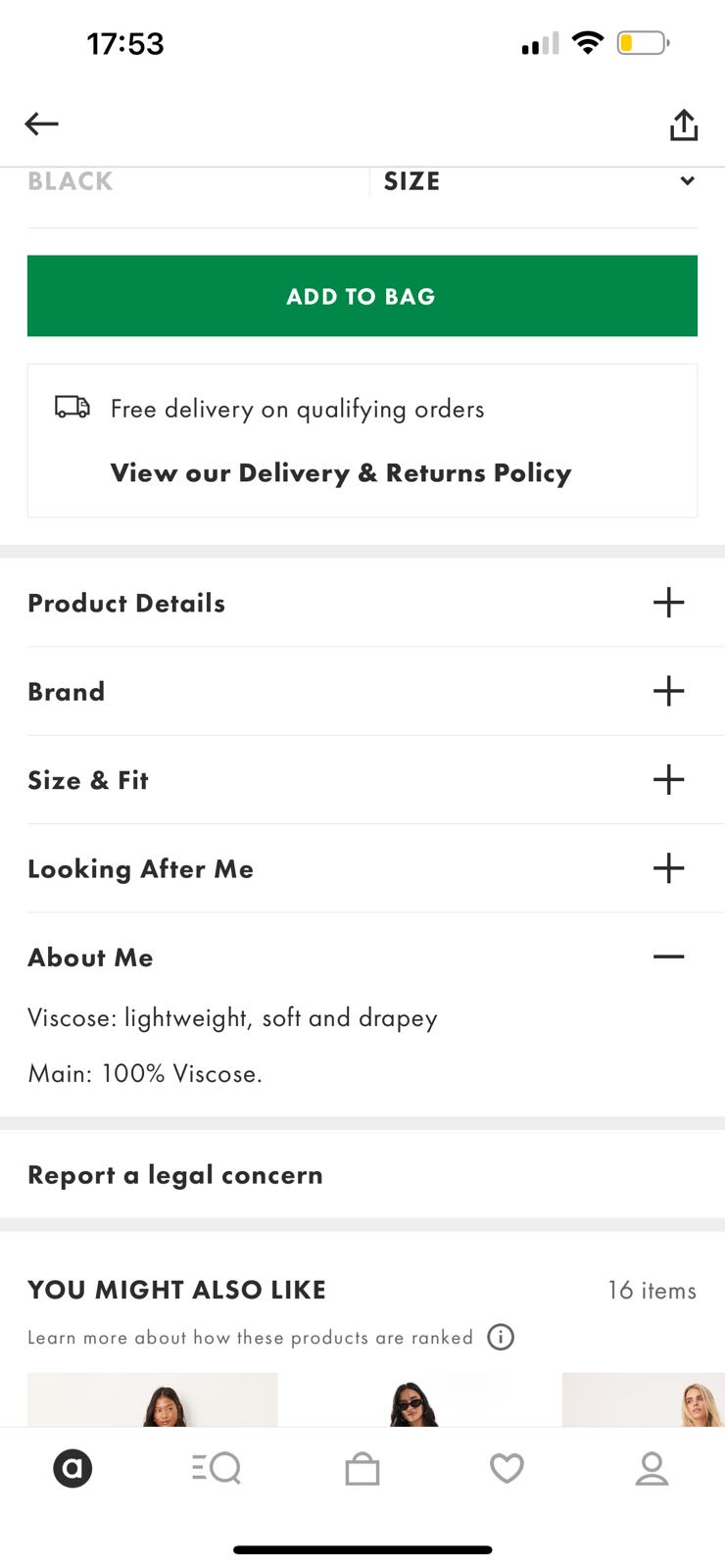Open the search tab icon

pos(217,1468)
